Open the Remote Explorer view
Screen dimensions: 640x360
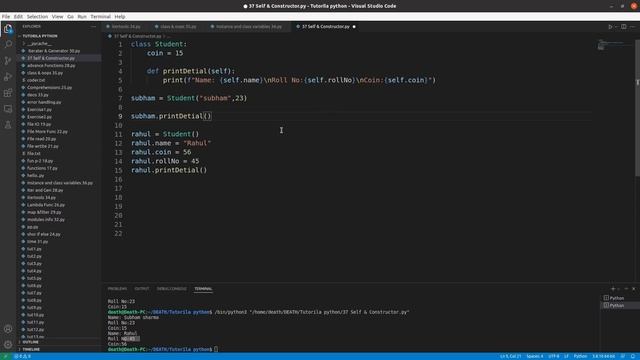[8, 109]
